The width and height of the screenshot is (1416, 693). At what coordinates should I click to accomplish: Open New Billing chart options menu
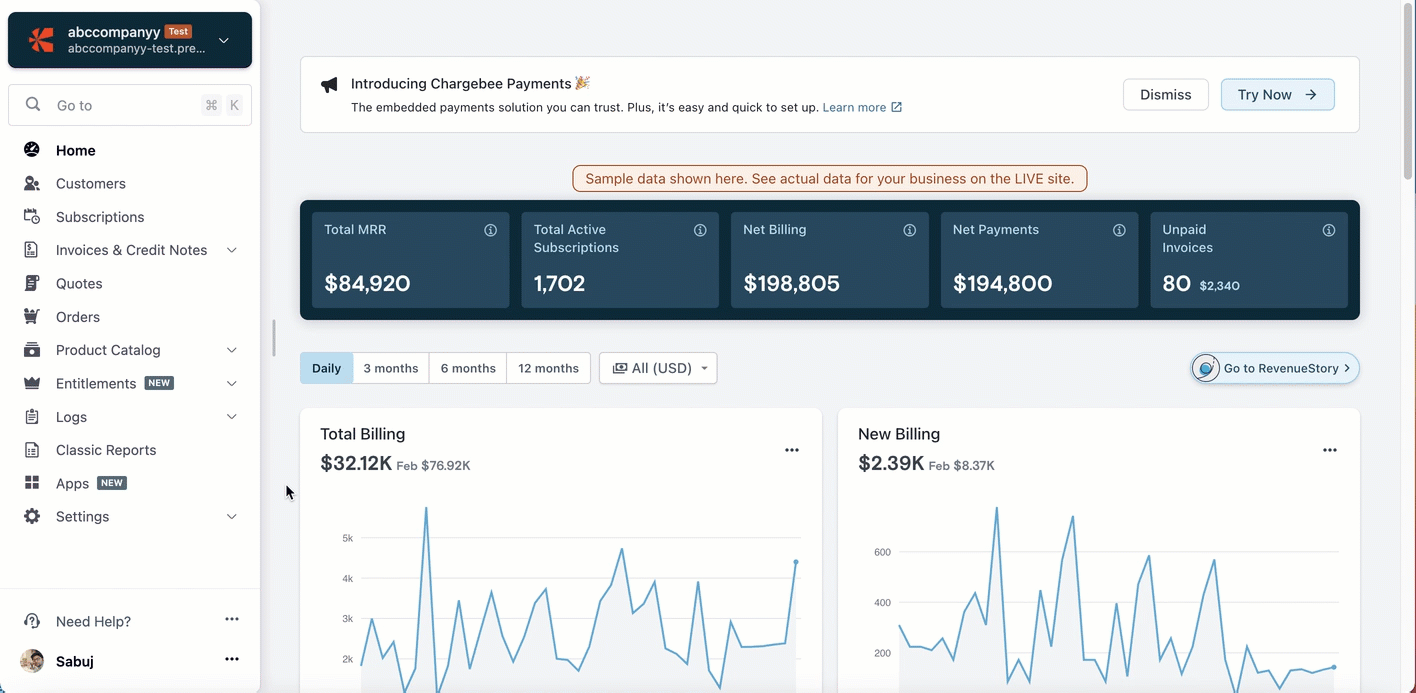point(1330,450)
